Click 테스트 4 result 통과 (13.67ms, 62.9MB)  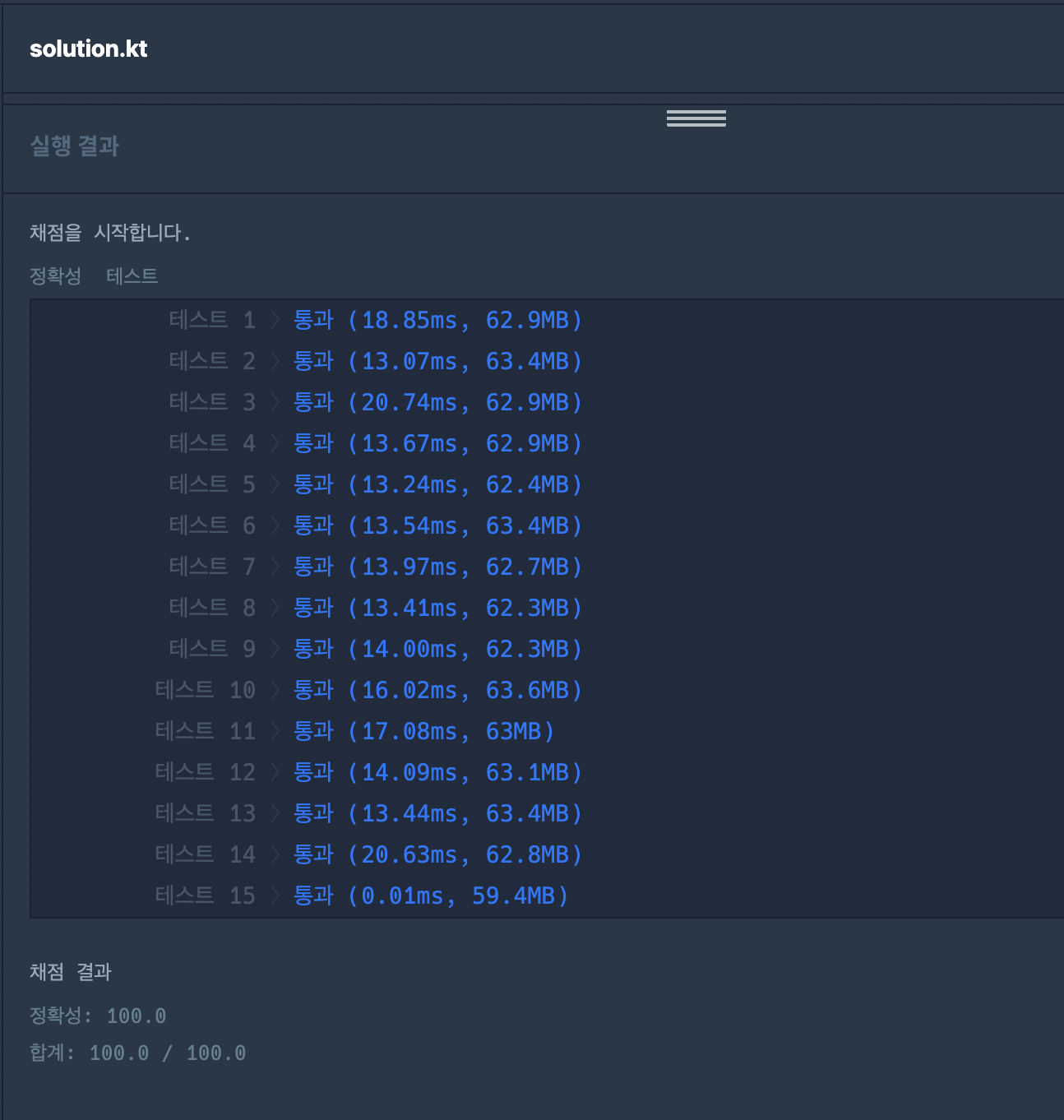438,443
